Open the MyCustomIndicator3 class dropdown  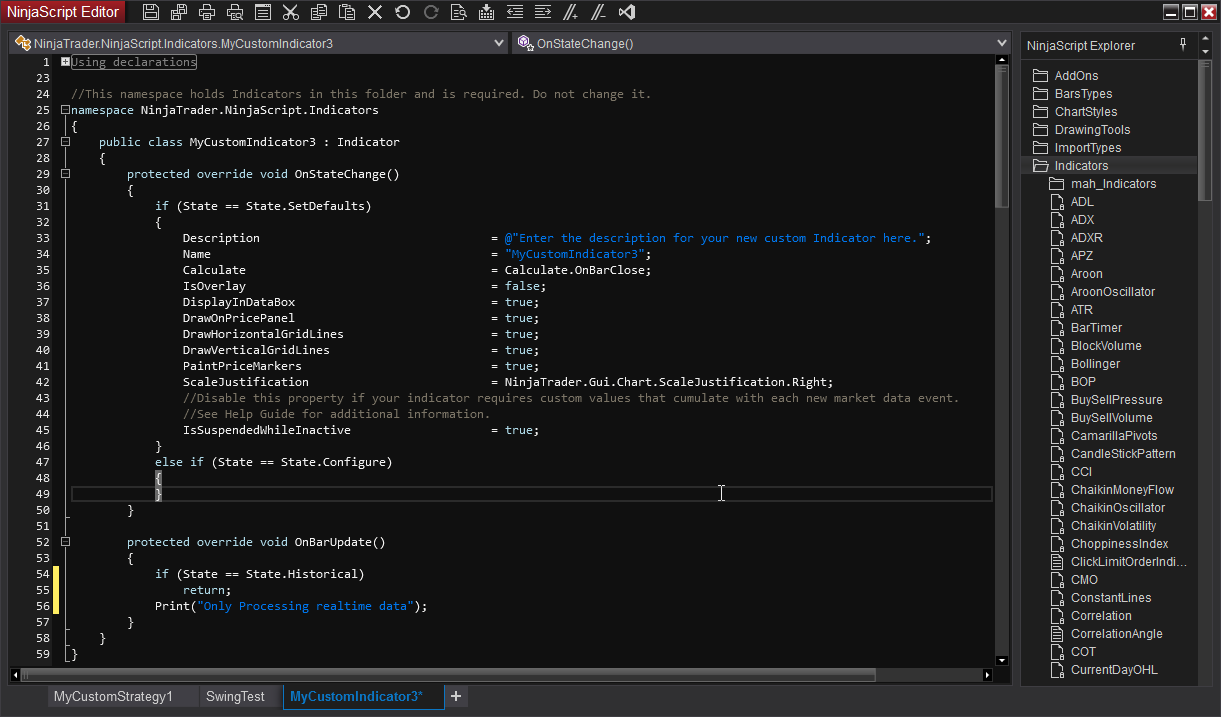tap(499, 44)
